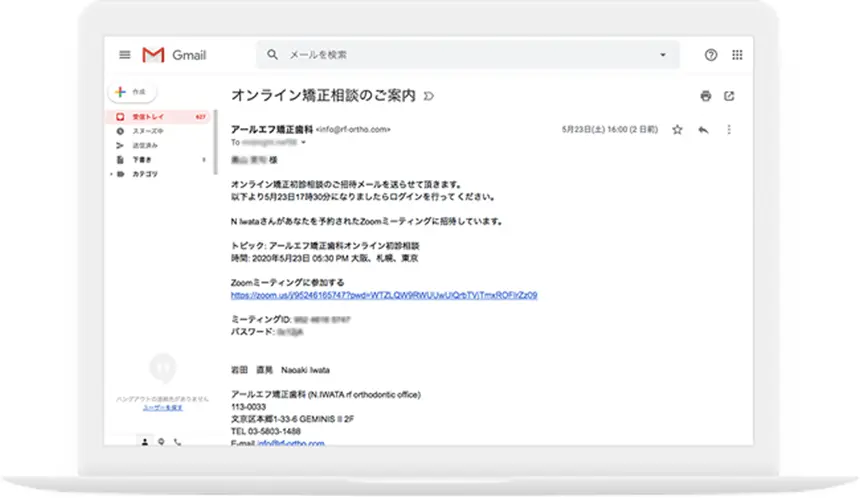Click the Hangouts find user link
The image size is (860, 499).
tap(162, 408)
